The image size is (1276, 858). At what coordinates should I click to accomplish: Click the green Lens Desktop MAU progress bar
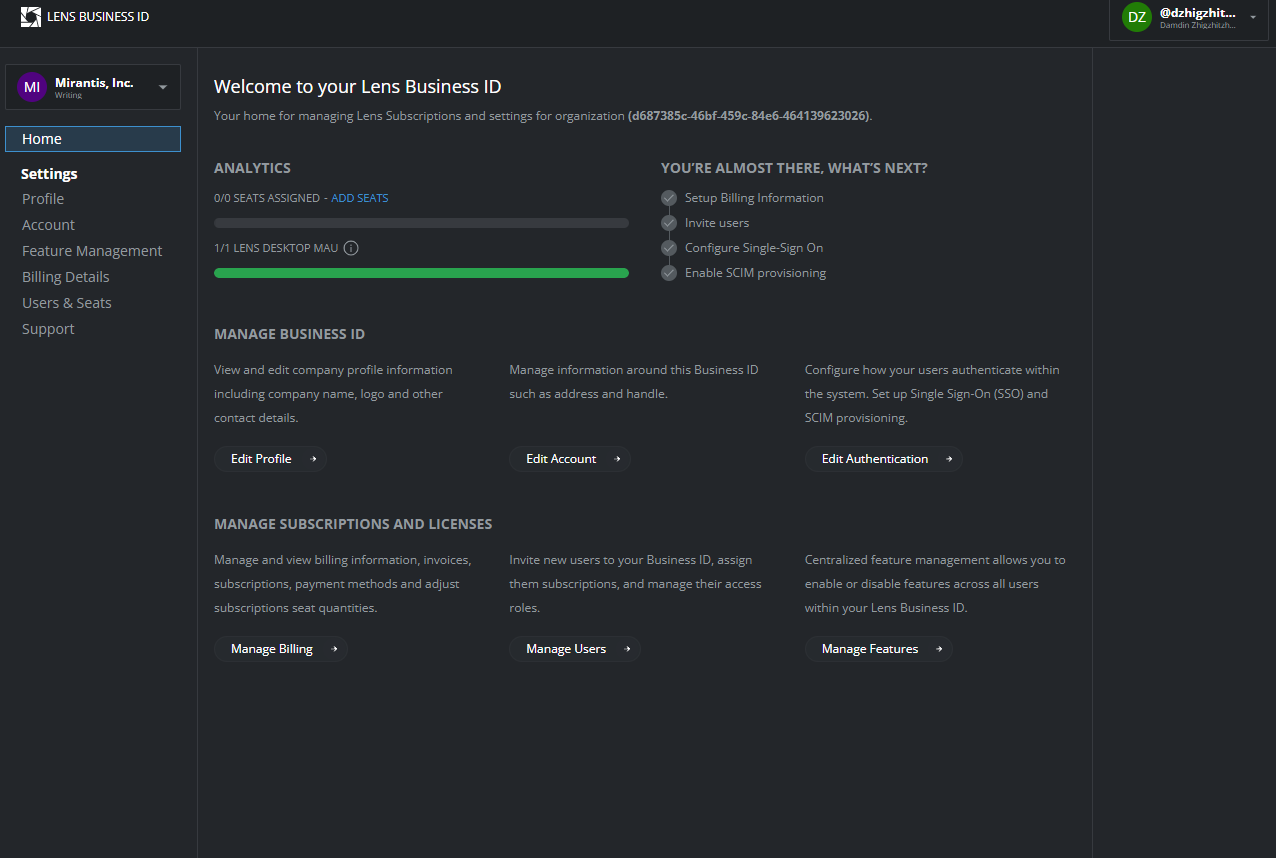pyautogui.click(x=421, y=273)
